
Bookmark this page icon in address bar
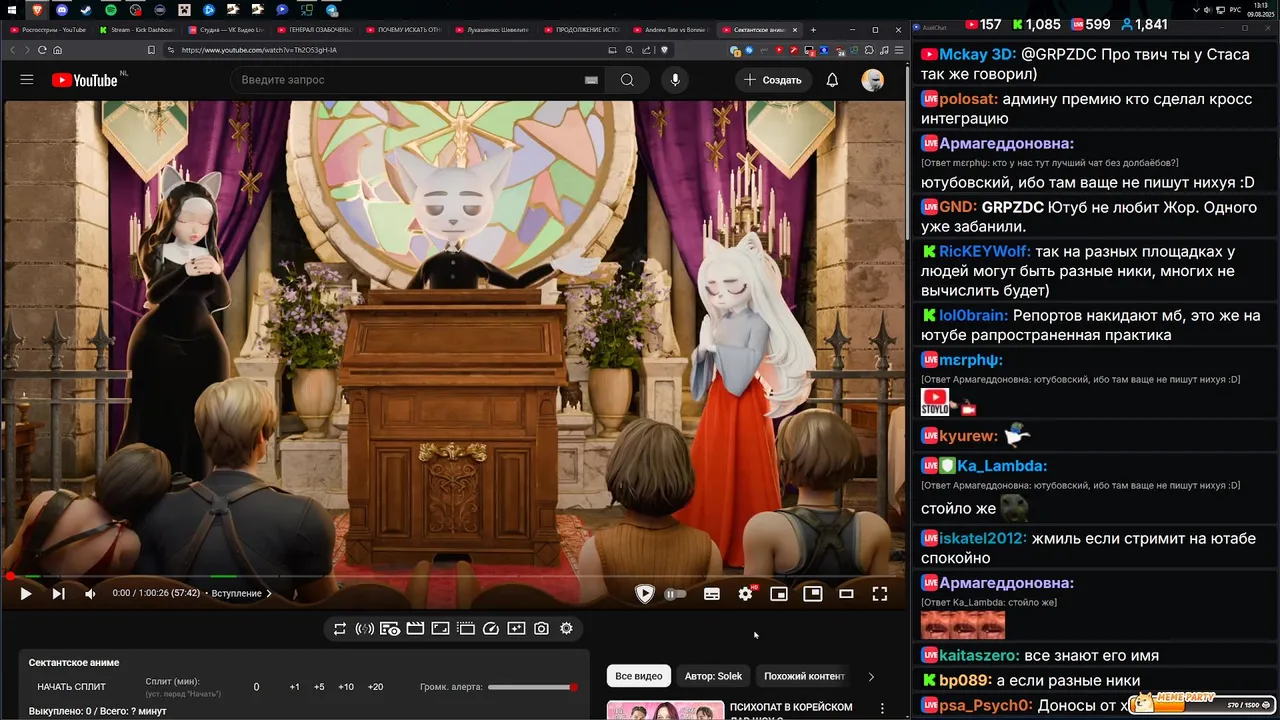tap(151, 50)
